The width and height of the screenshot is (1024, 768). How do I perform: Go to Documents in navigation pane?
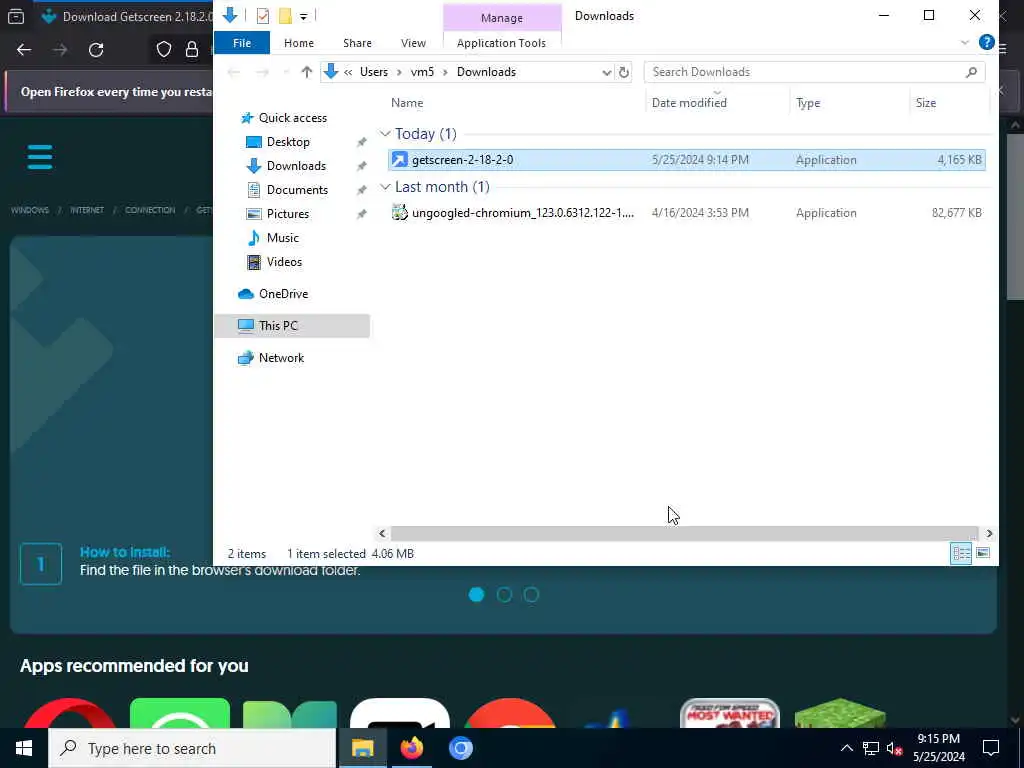click(x=297, y=190)
